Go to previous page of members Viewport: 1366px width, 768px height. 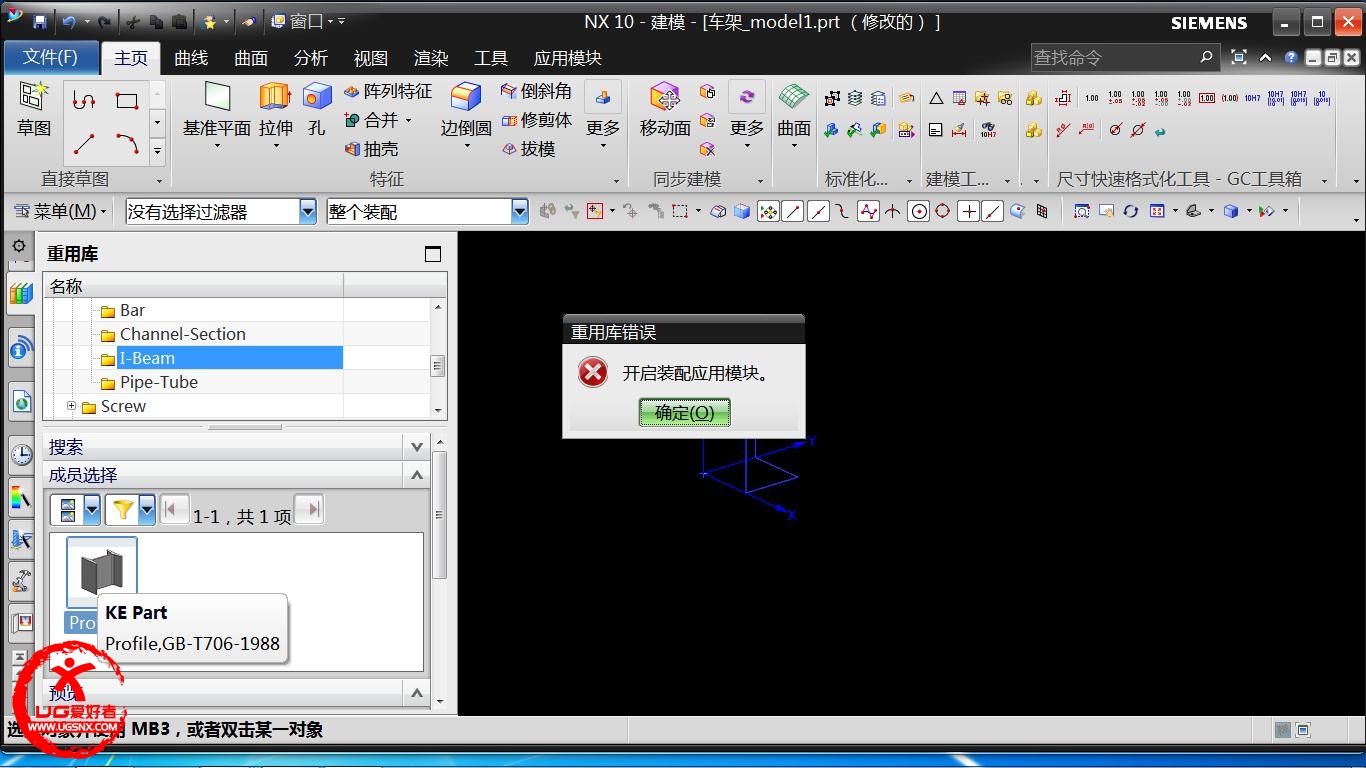175,511
